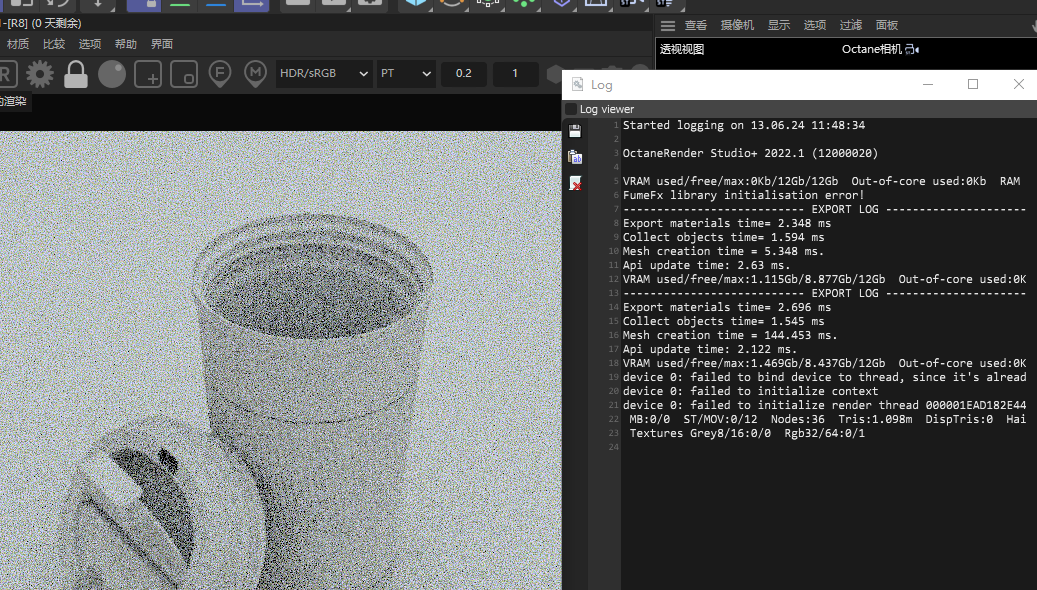Open the 摄像机 viewport menu

(x=737, y=25)
